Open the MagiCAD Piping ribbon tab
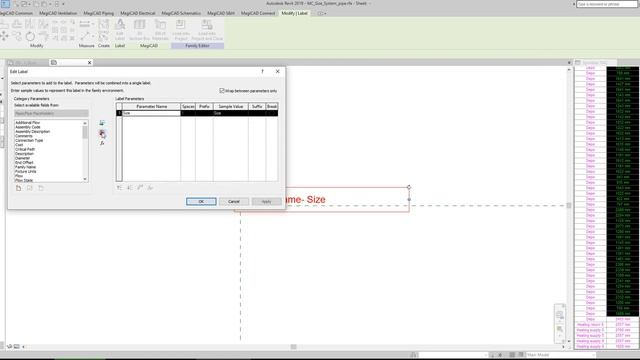 (99, 13)
